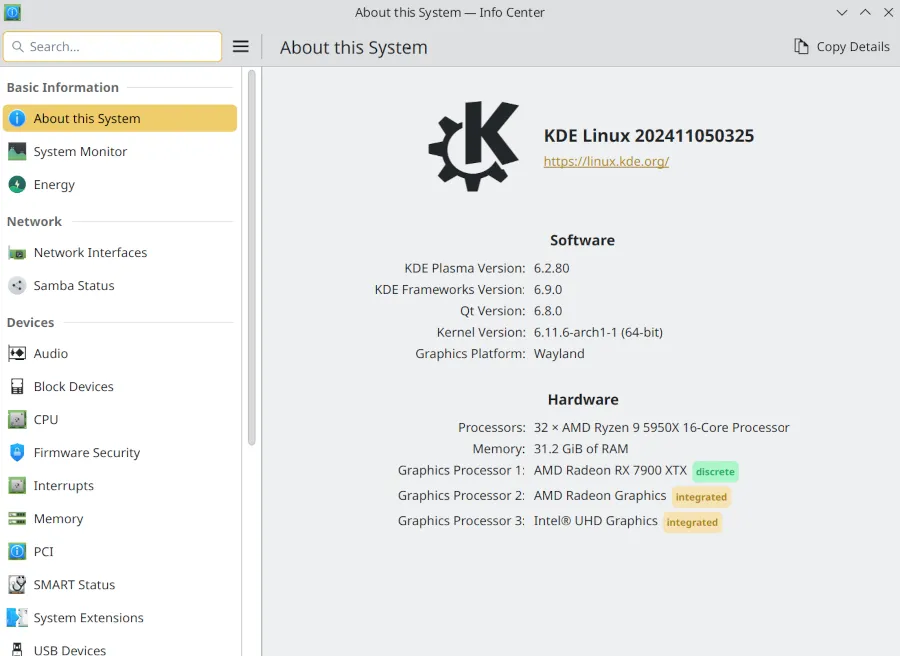Open the Network Interfaces page

click(120, 253)
